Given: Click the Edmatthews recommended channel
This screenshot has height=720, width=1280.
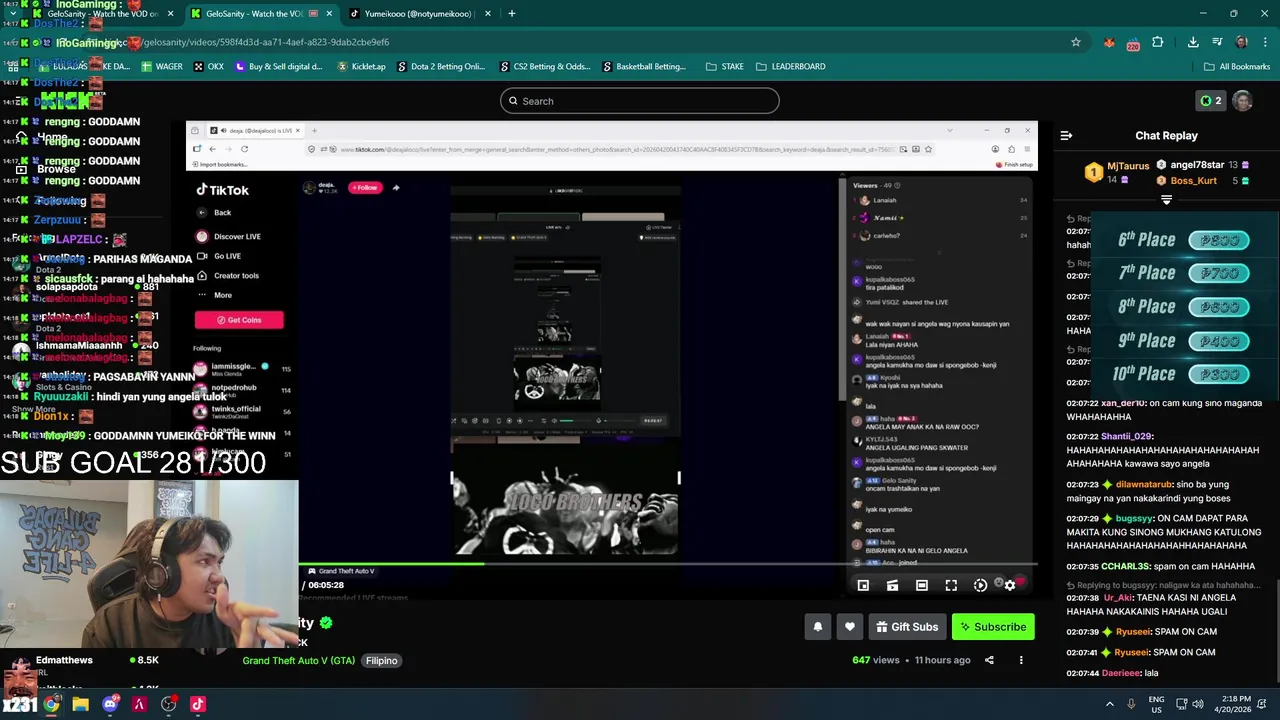Looking at the screenshot, I should 64,660.
